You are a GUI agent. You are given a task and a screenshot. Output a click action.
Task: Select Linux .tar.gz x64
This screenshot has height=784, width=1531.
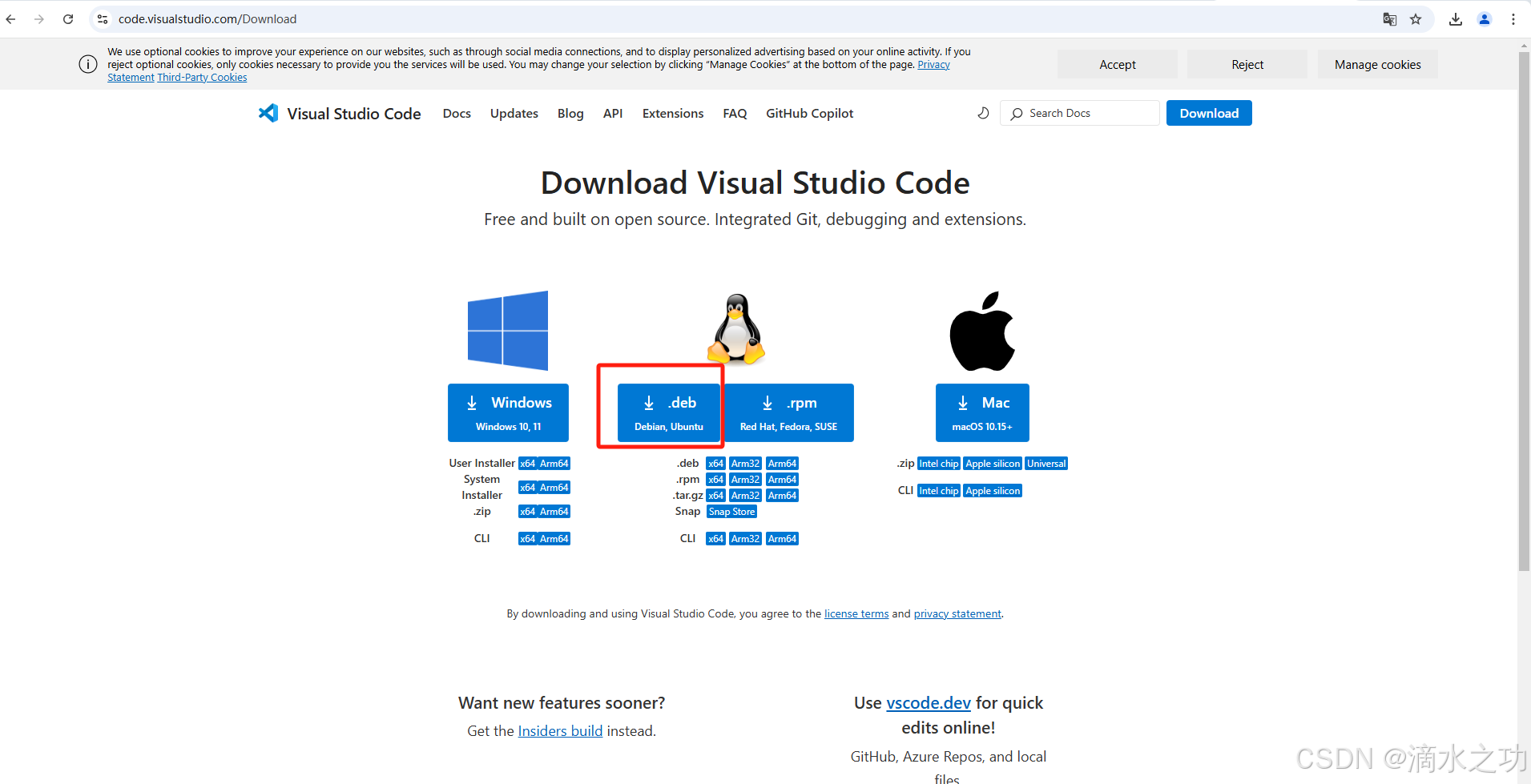[x=715, y=496]
